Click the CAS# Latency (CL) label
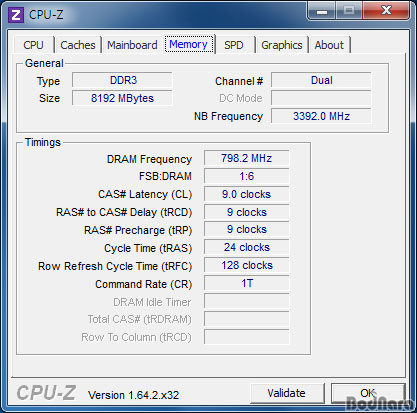Viewport: 417px width, 413px height. coord(145,194)
